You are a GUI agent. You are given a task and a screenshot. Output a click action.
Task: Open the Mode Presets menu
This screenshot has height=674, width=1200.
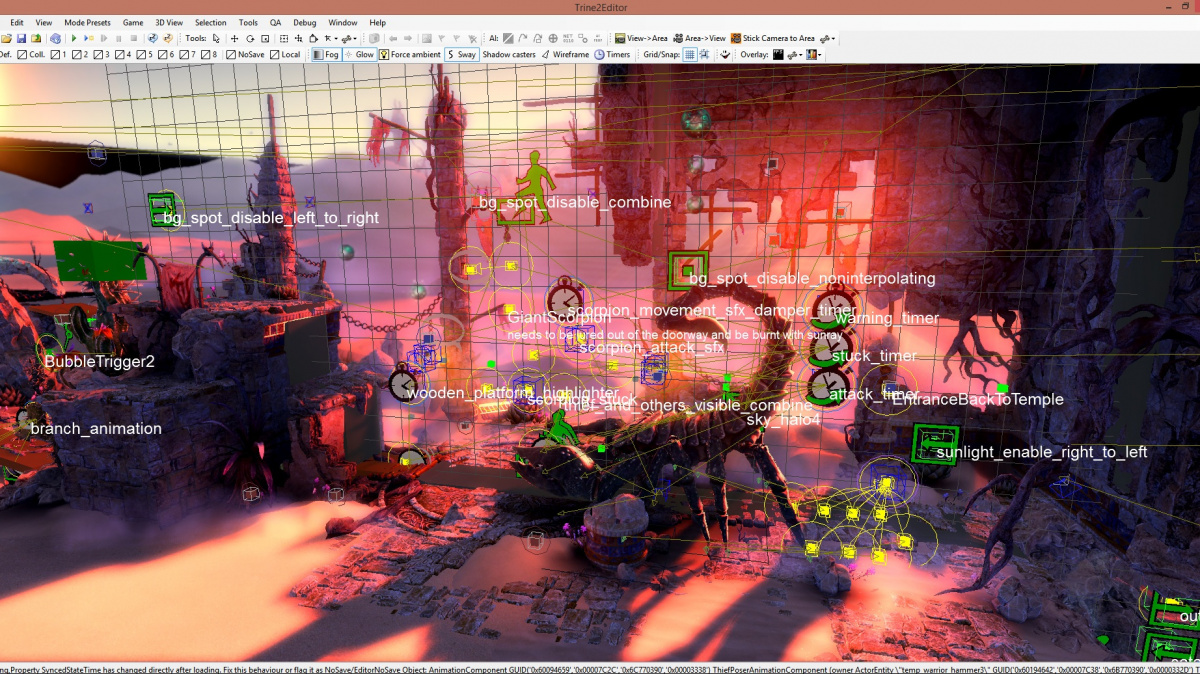[x=87, y=22]
